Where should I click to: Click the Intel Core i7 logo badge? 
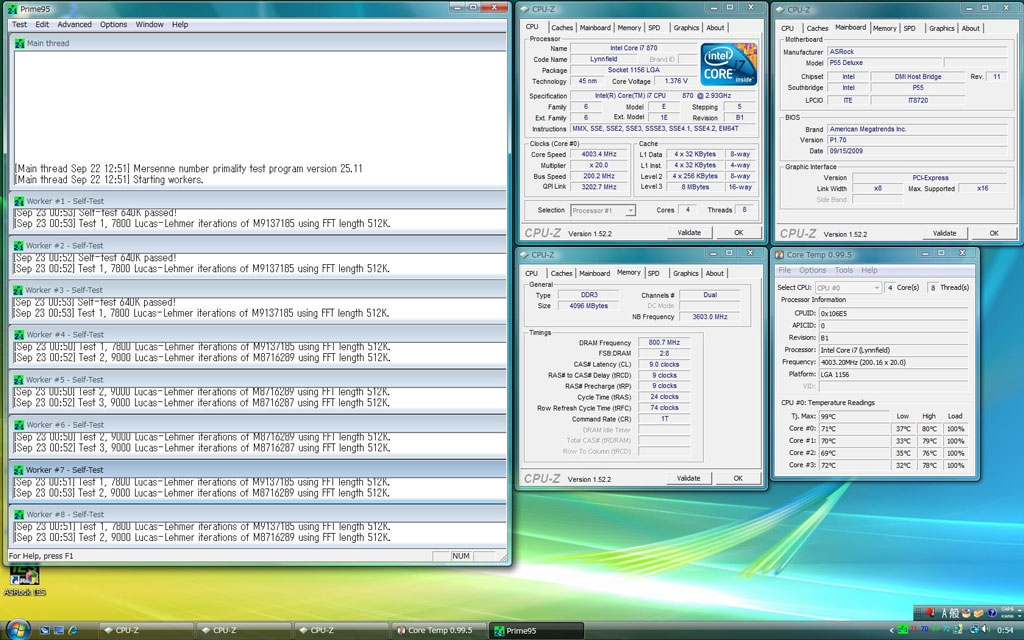pyautogui.click(x=728, y=64)
